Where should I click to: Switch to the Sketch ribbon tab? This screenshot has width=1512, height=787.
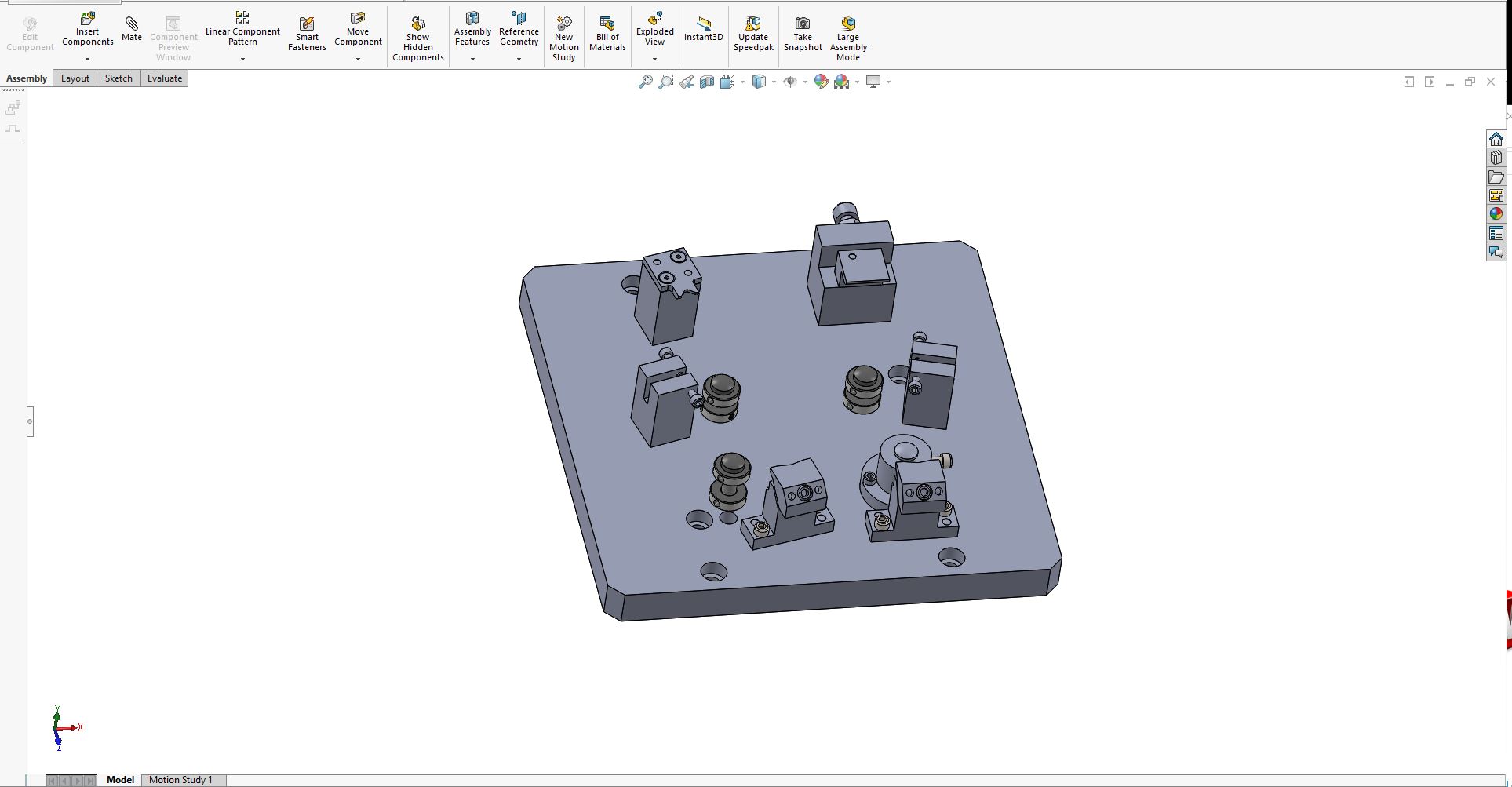click(118, 78)
